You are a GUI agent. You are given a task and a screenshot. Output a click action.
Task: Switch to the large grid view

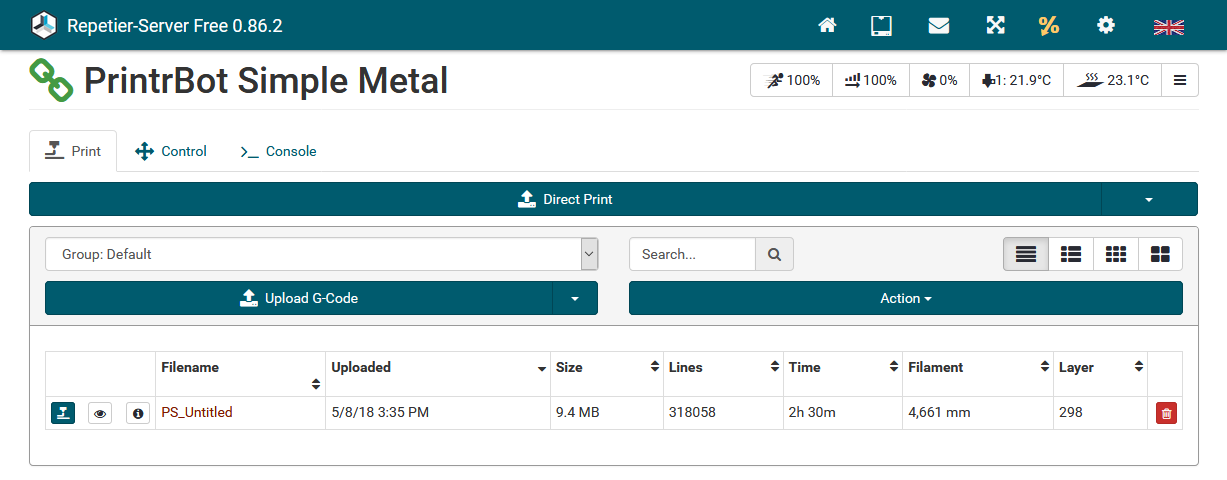click(x=1160, y=254)
